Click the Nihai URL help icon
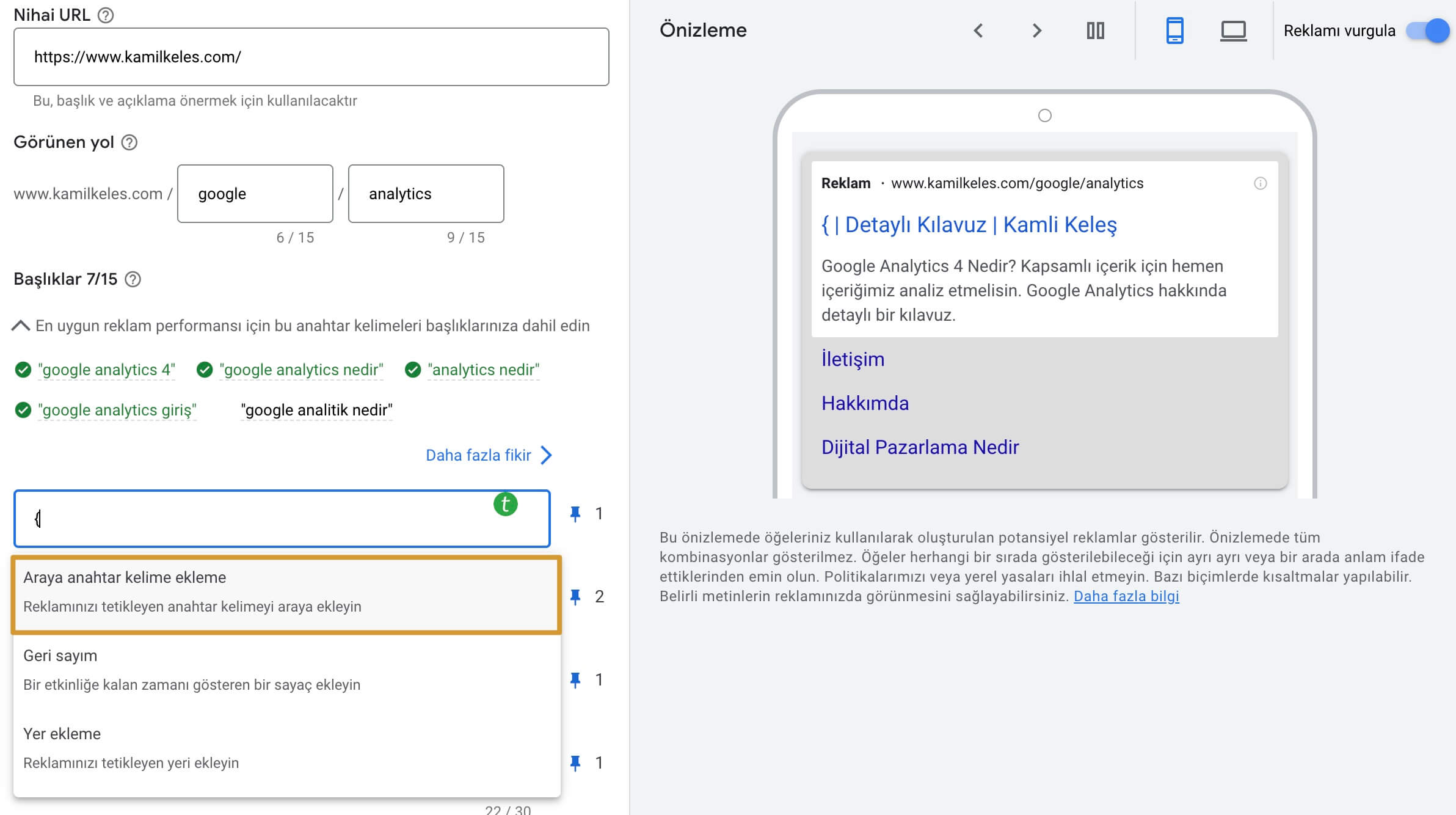This screenshot has height=815, width=1456. pyautogui.click(x=106, y=15)
